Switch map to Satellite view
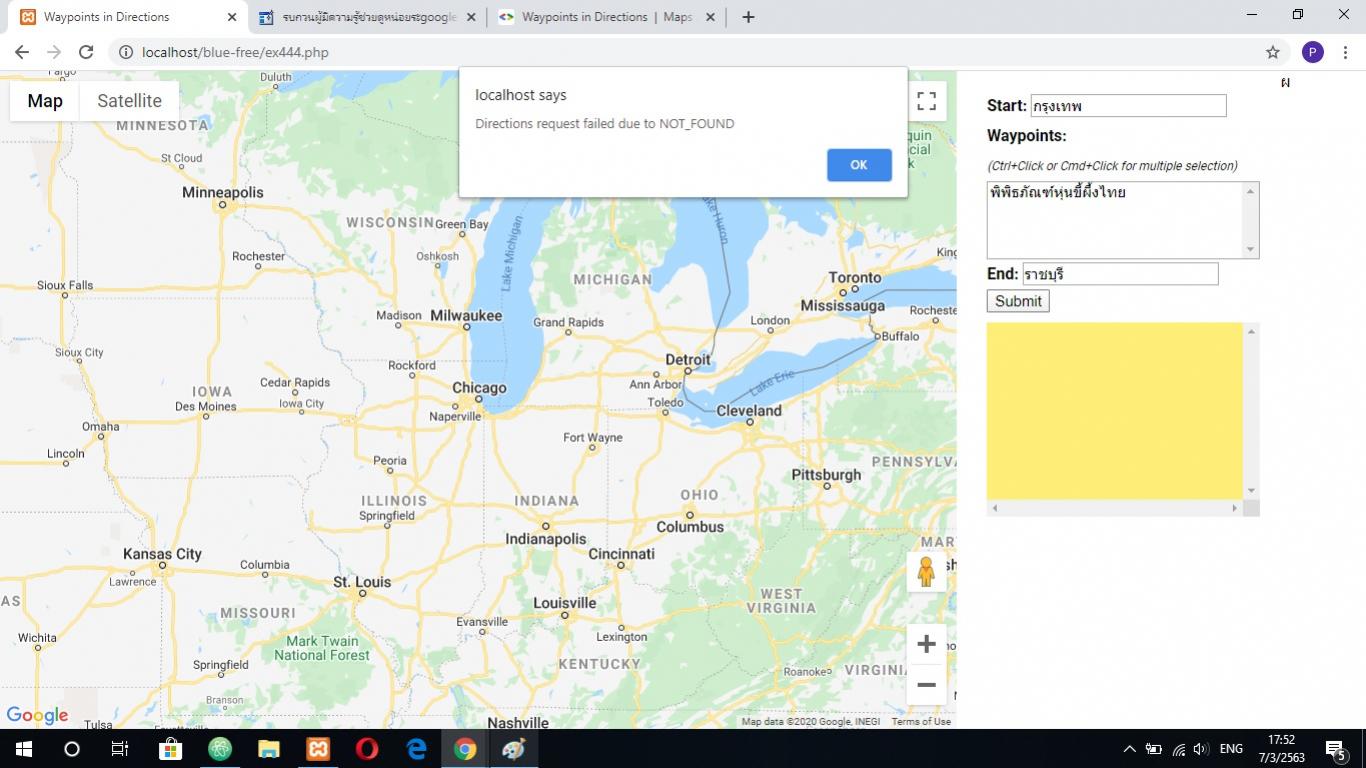This screenshot has width=1366, height=768. pos(129,101)
